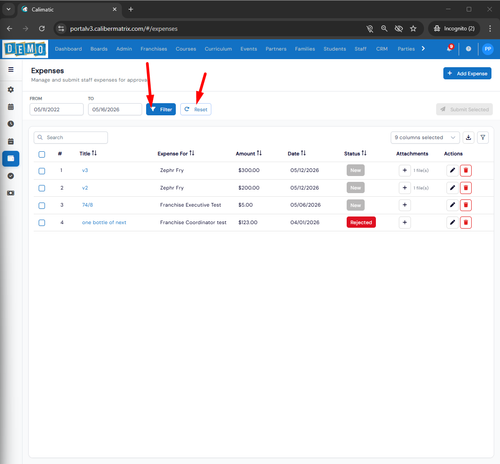Click the download export icon
The width and height of the screenshot is (500, 464).
468,137
